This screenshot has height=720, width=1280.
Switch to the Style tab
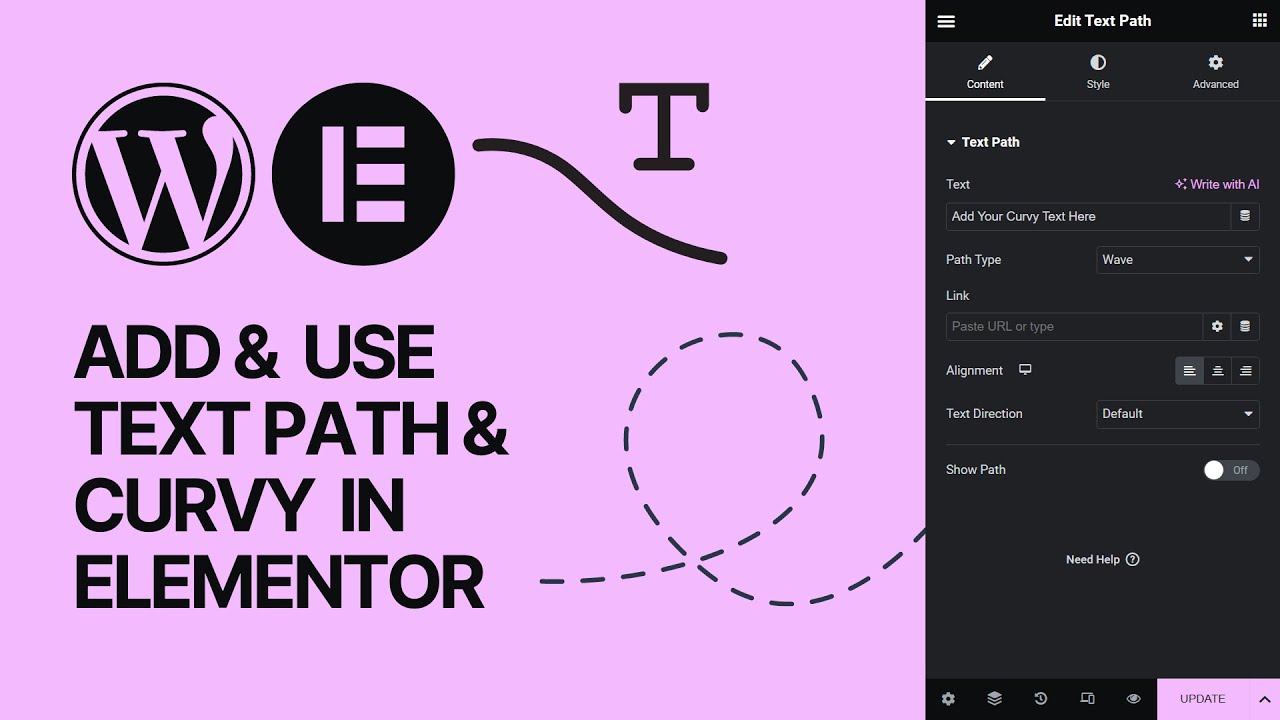[1098, 72]
